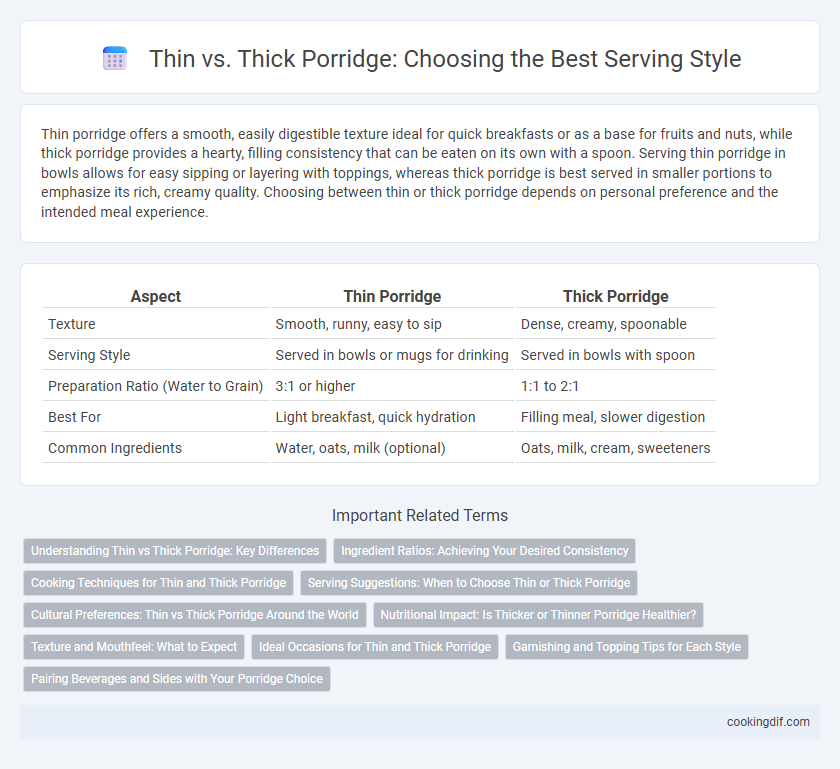
Task: Open 'Garnishing and Topping Tips for Each Style'
Action: pos(627,647)
